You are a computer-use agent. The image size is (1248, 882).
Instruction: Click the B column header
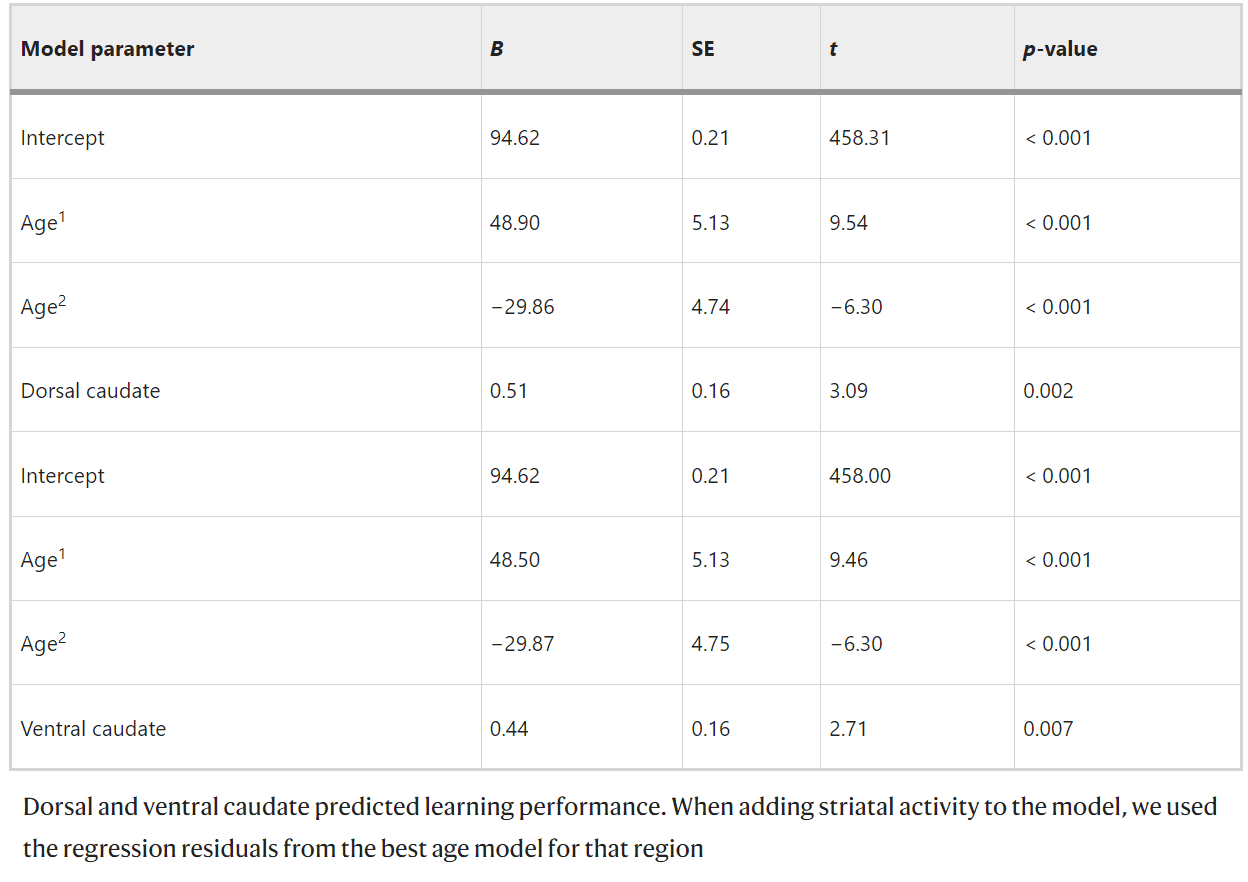pos(497,49)
